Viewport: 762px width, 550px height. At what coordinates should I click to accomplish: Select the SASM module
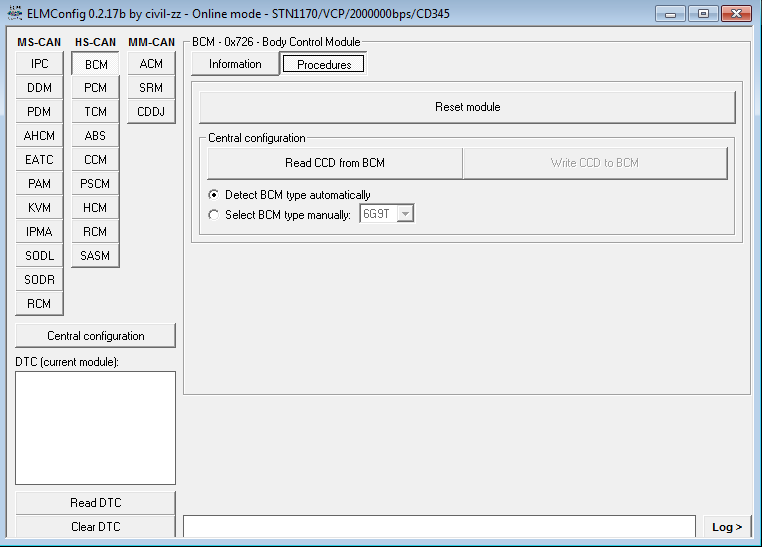[95, 256]
